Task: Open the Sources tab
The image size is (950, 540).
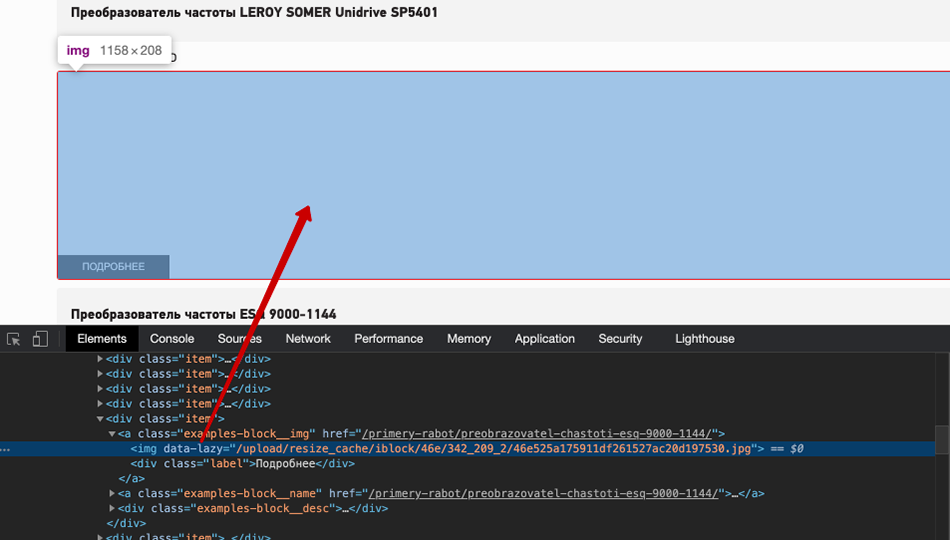Action: (240, 339)
